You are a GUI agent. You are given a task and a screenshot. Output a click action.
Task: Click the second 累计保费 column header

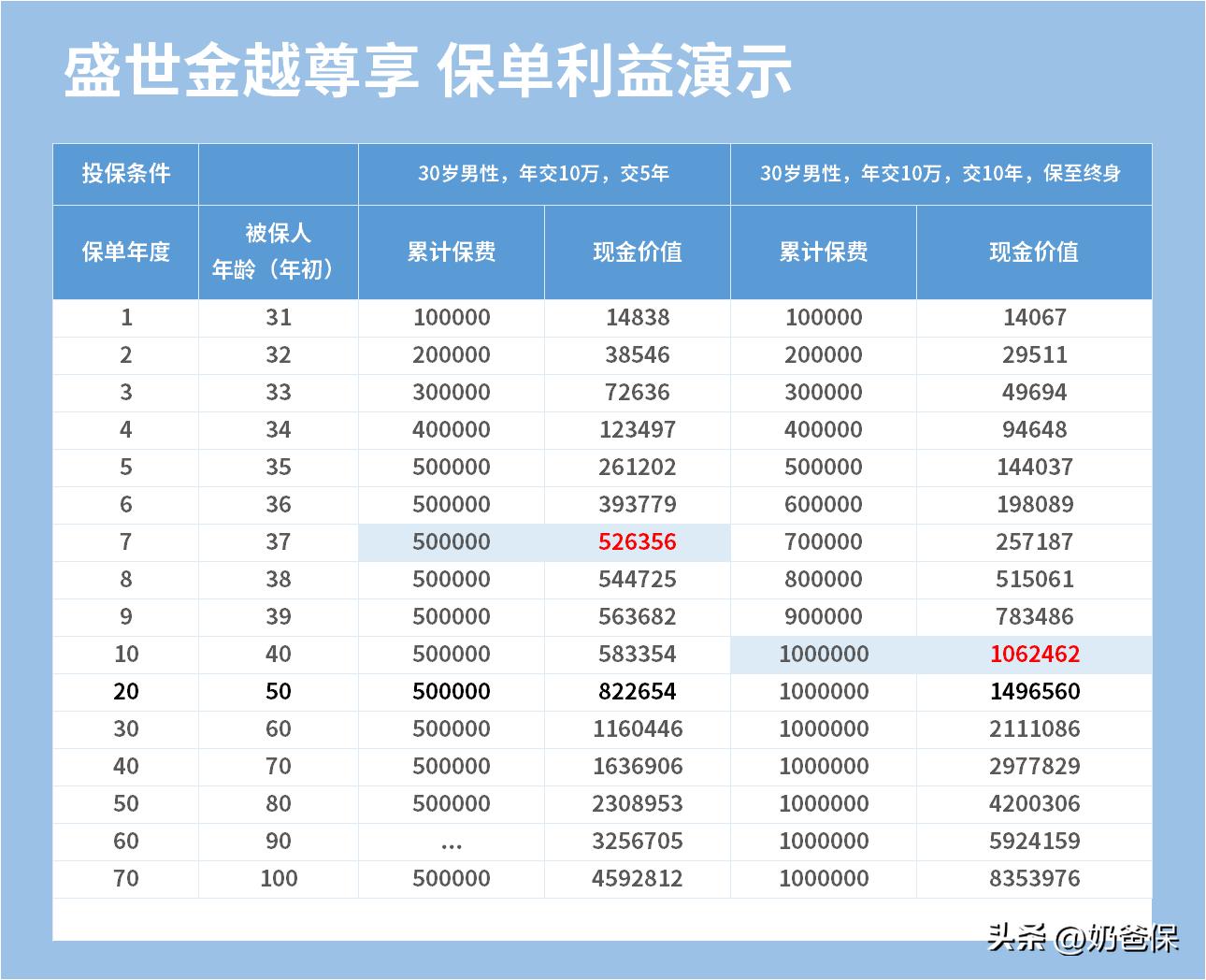pos(825,251)
